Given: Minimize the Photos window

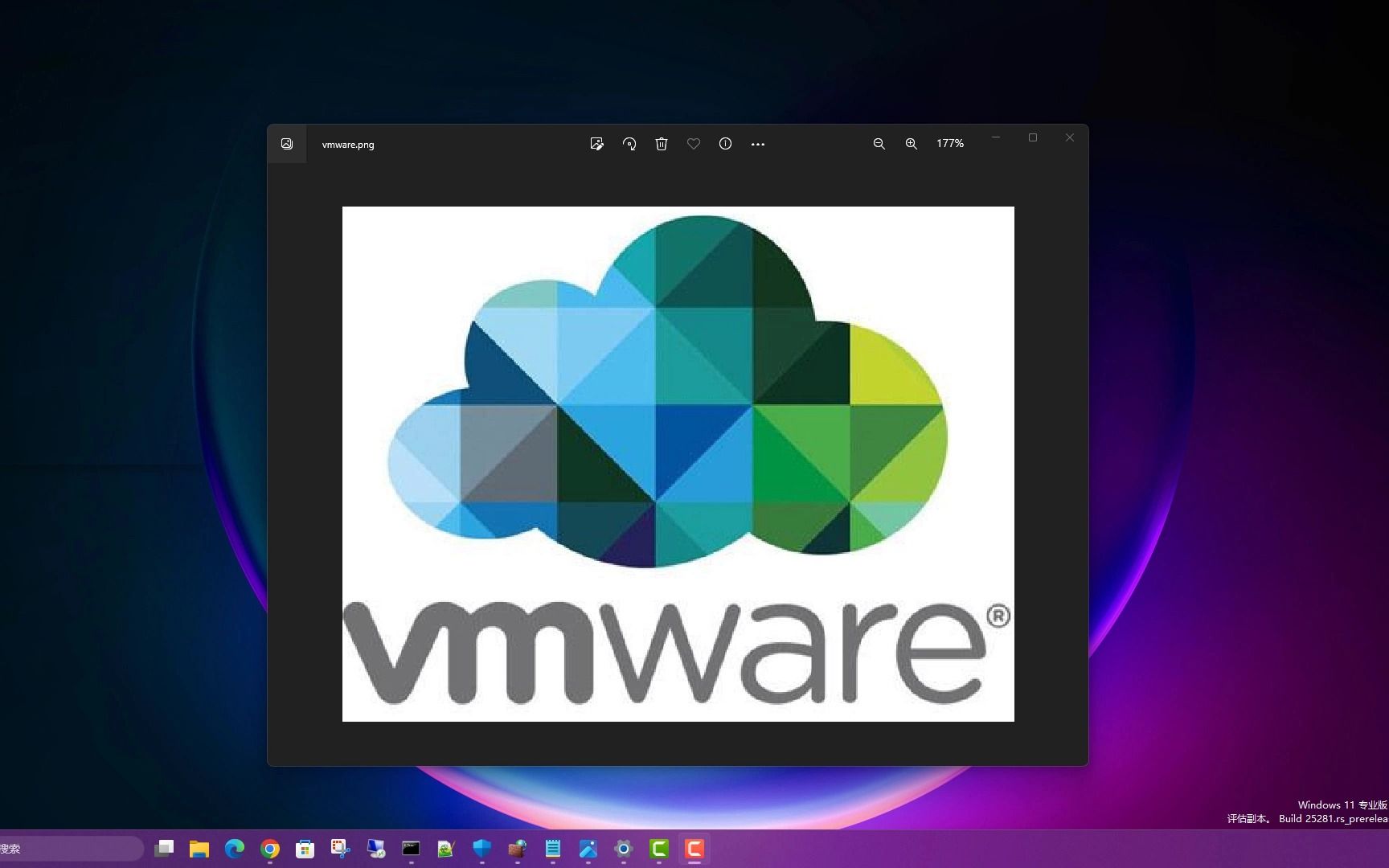Looking at the screenshot, I should [x=996, y=137].
